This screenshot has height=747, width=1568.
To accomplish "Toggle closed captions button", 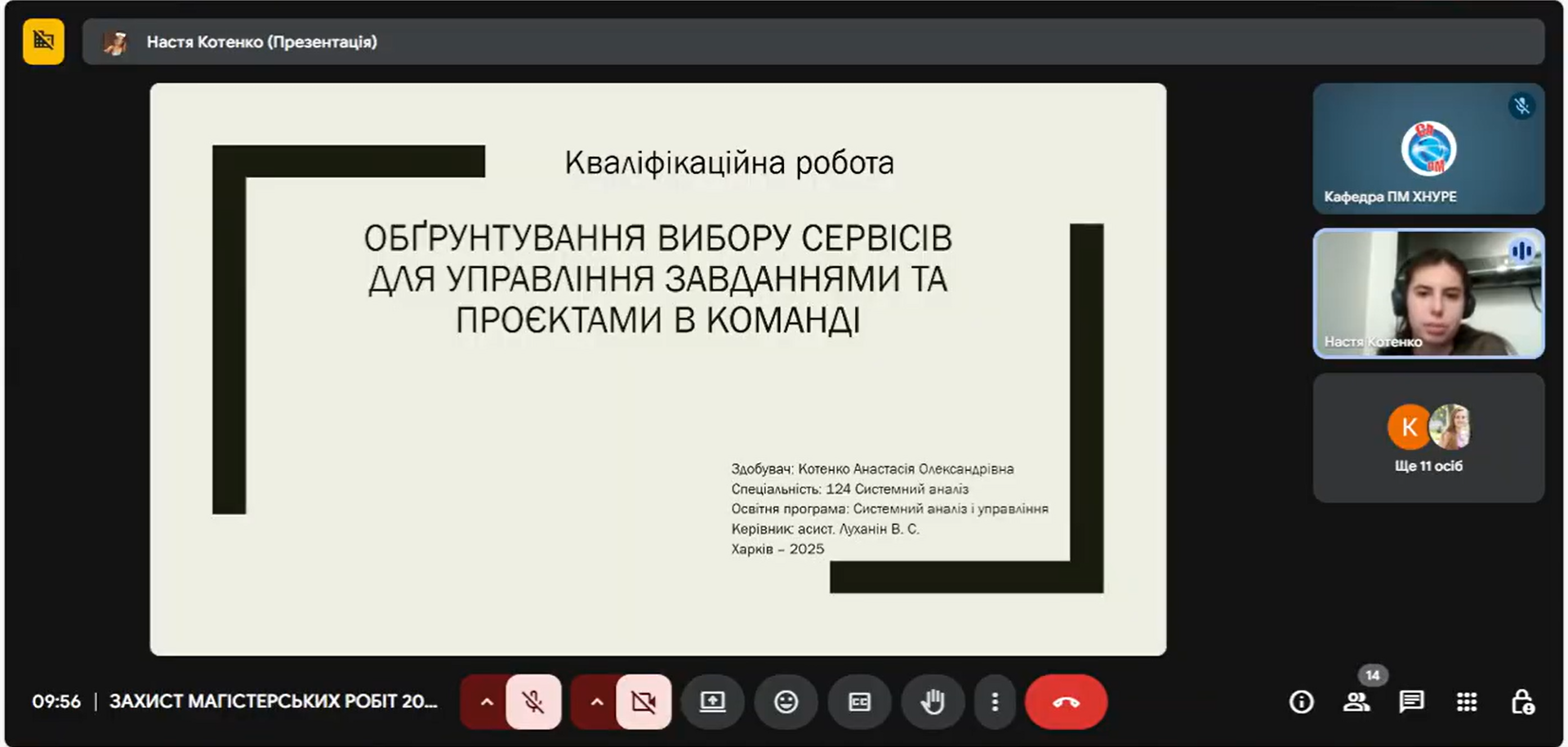I will pyautogui.click(x=859, y=702).
